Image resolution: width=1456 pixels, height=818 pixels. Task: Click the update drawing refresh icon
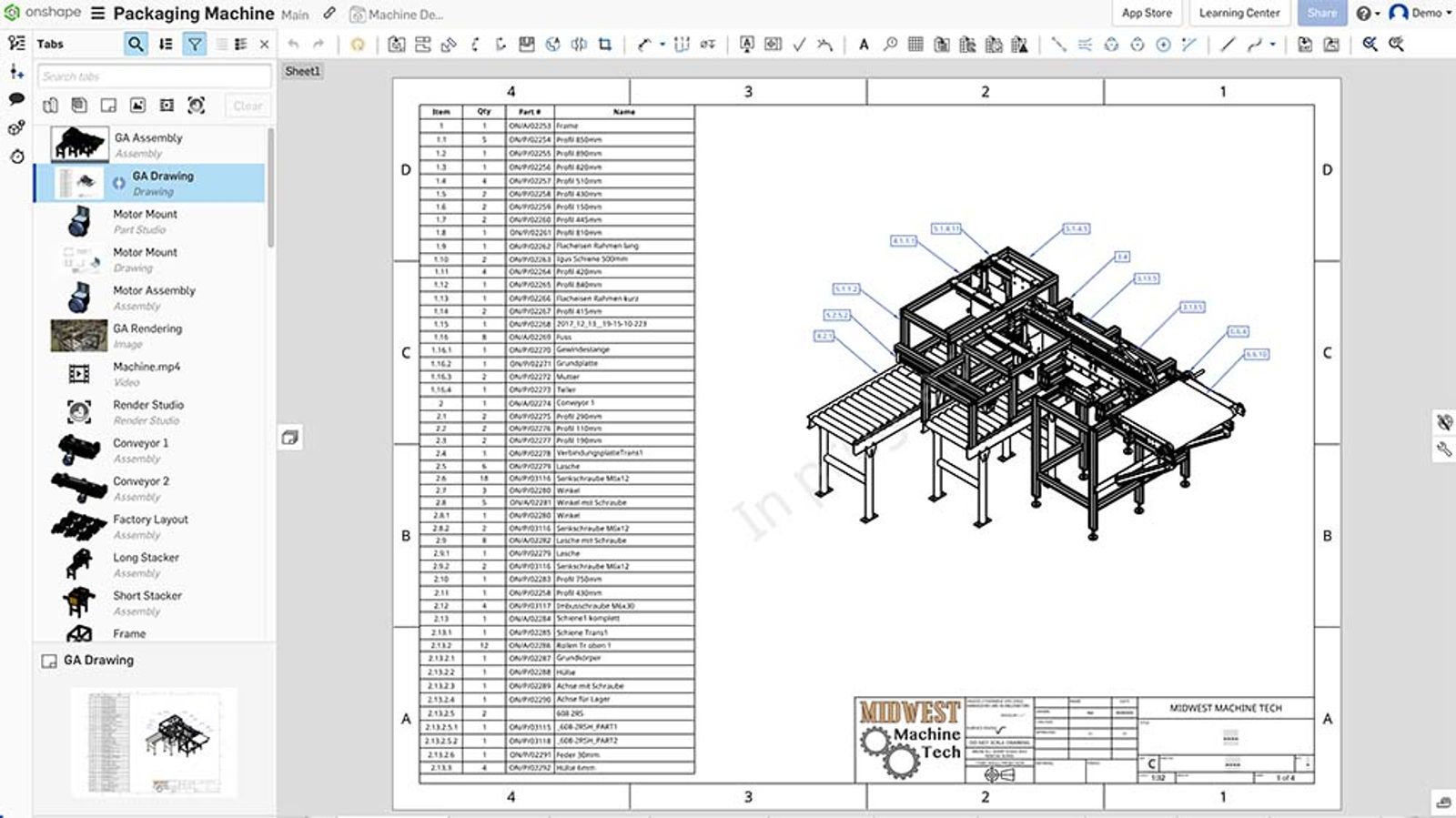358,44
